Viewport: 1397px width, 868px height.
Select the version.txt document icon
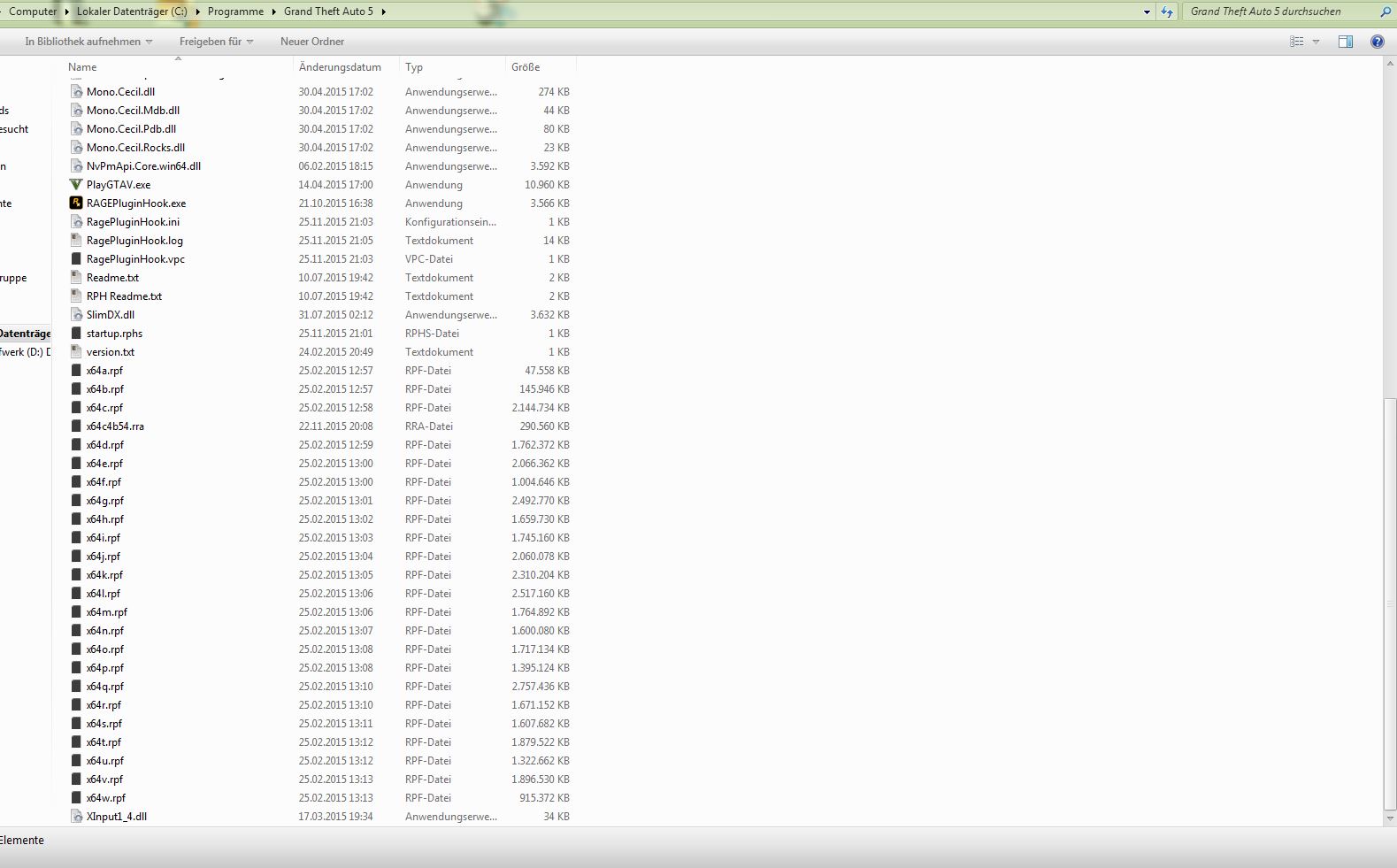[76, 352]
